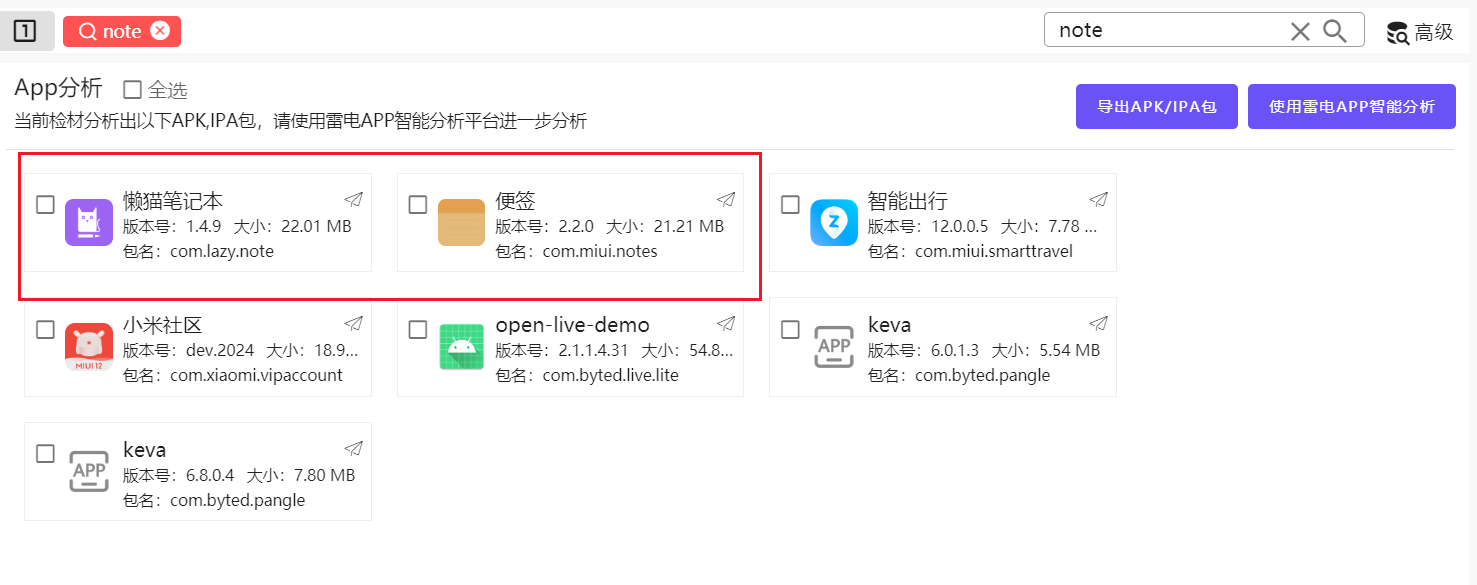Click the 小米社区 red app icon
This screenshot has height=585, width=1477.
88,347
